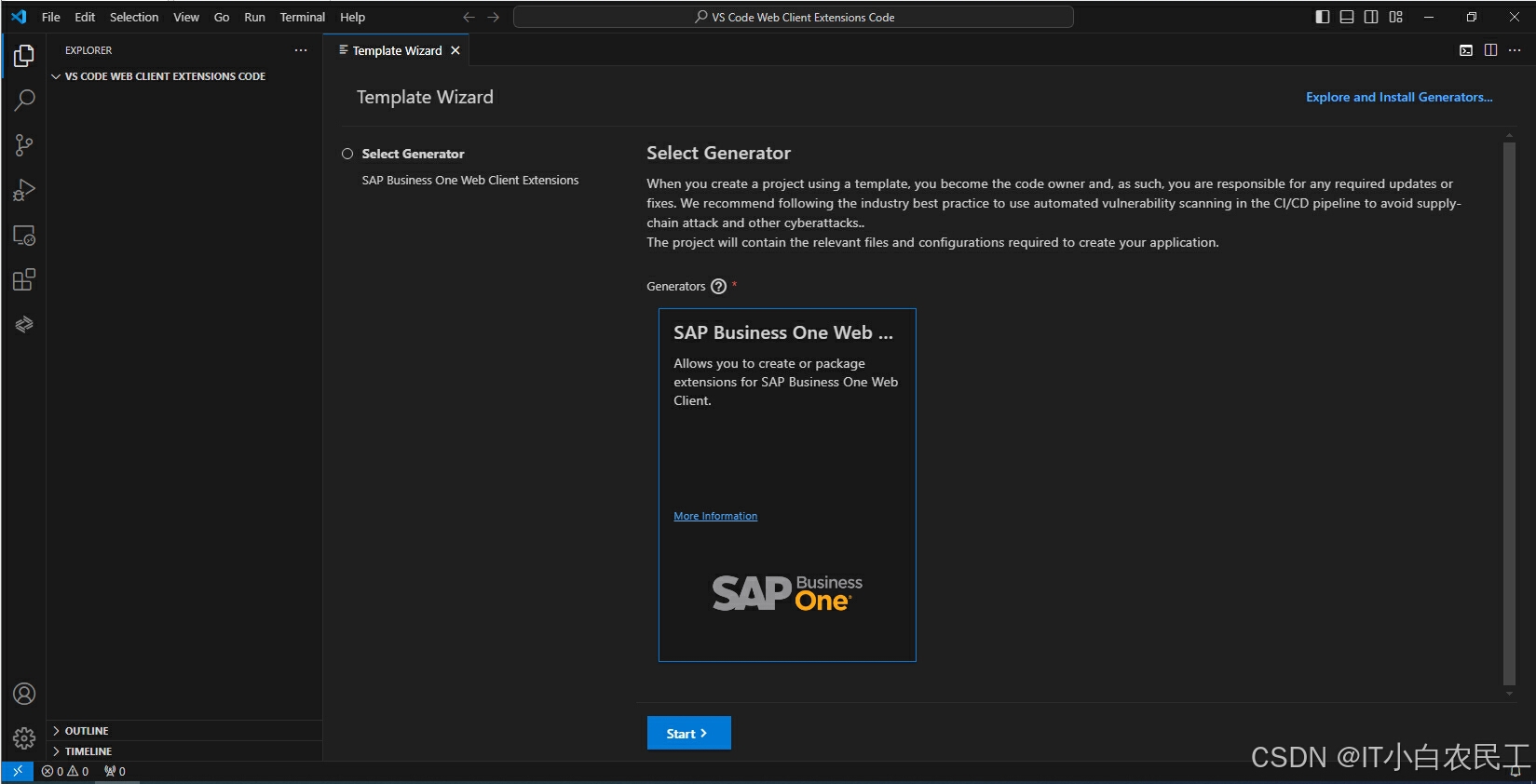Click the remote window status bar icon
This screenshot has height=784, width=1536.
click(18, 771)
